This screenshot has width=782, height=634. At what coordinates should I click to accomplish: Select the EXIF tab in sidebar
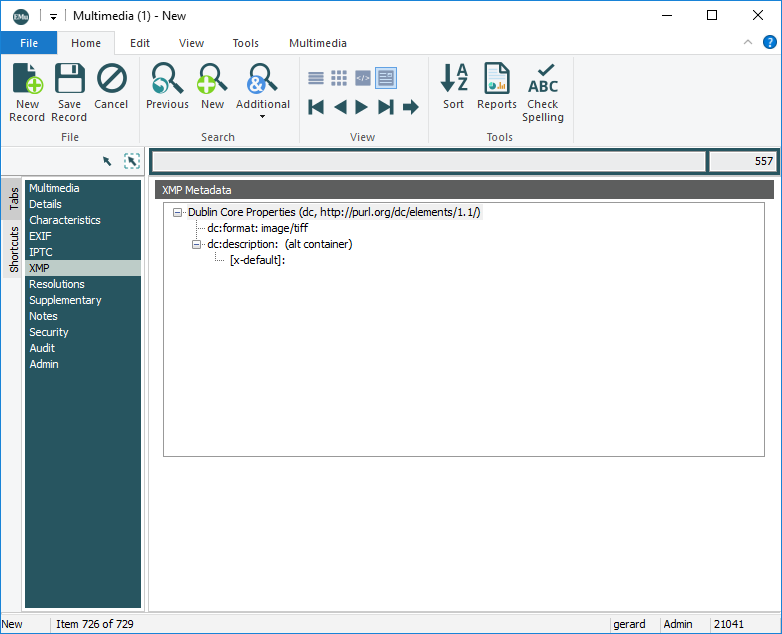coord(40,236)
